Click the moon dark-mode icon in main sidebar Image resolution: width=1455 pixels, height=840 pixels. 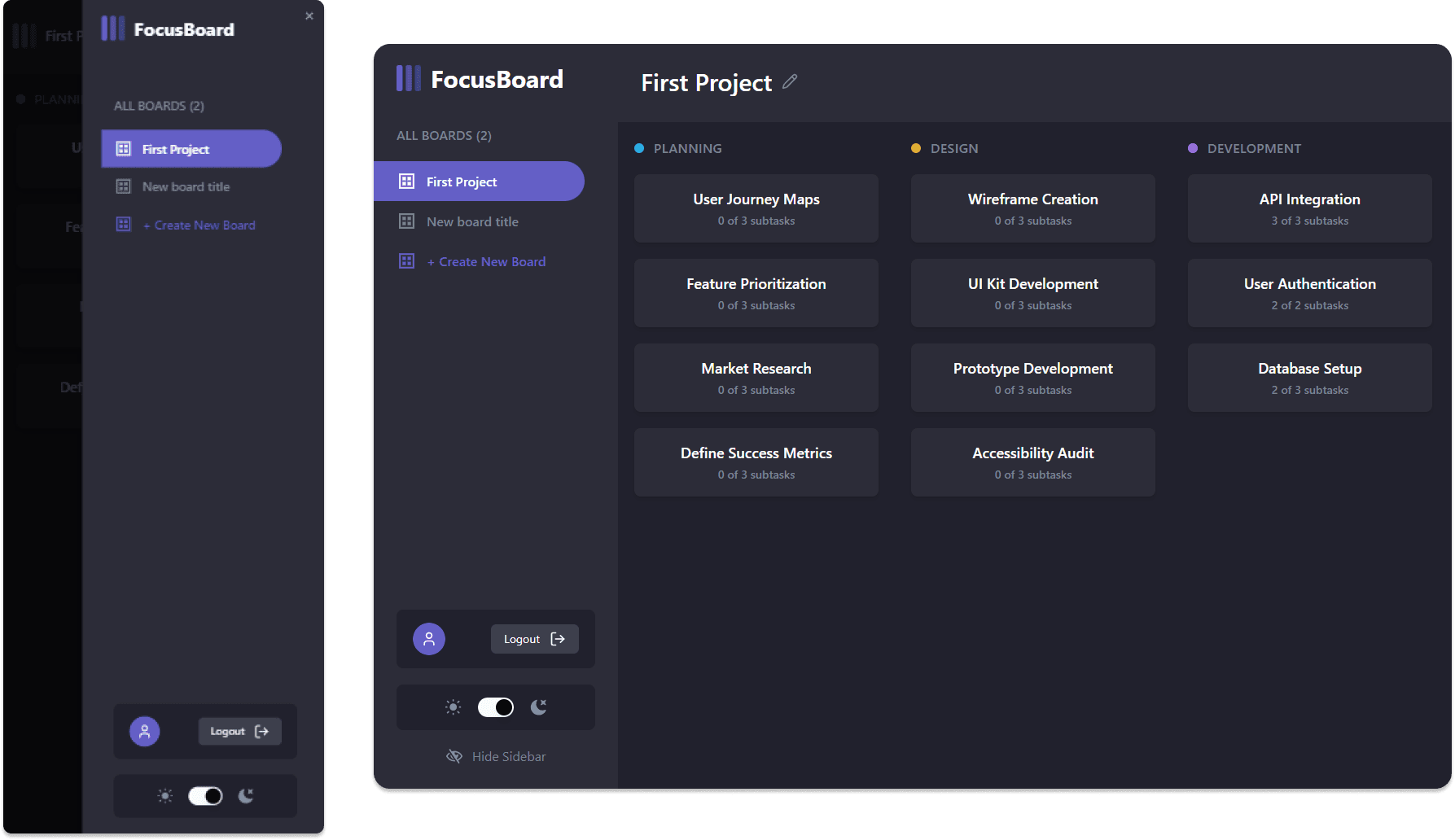[x=538, y=707]
